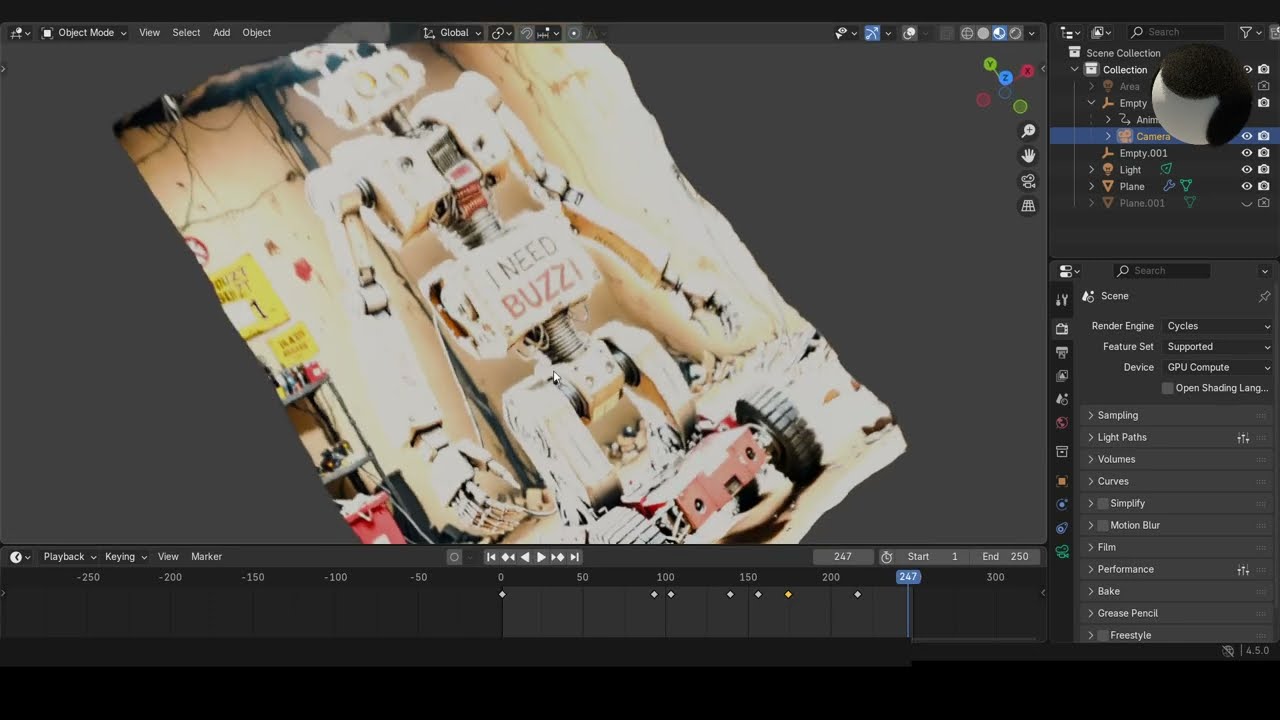Open the Select menu
The height and width of the screenshot is (720, 1280).
coord(186,33)
